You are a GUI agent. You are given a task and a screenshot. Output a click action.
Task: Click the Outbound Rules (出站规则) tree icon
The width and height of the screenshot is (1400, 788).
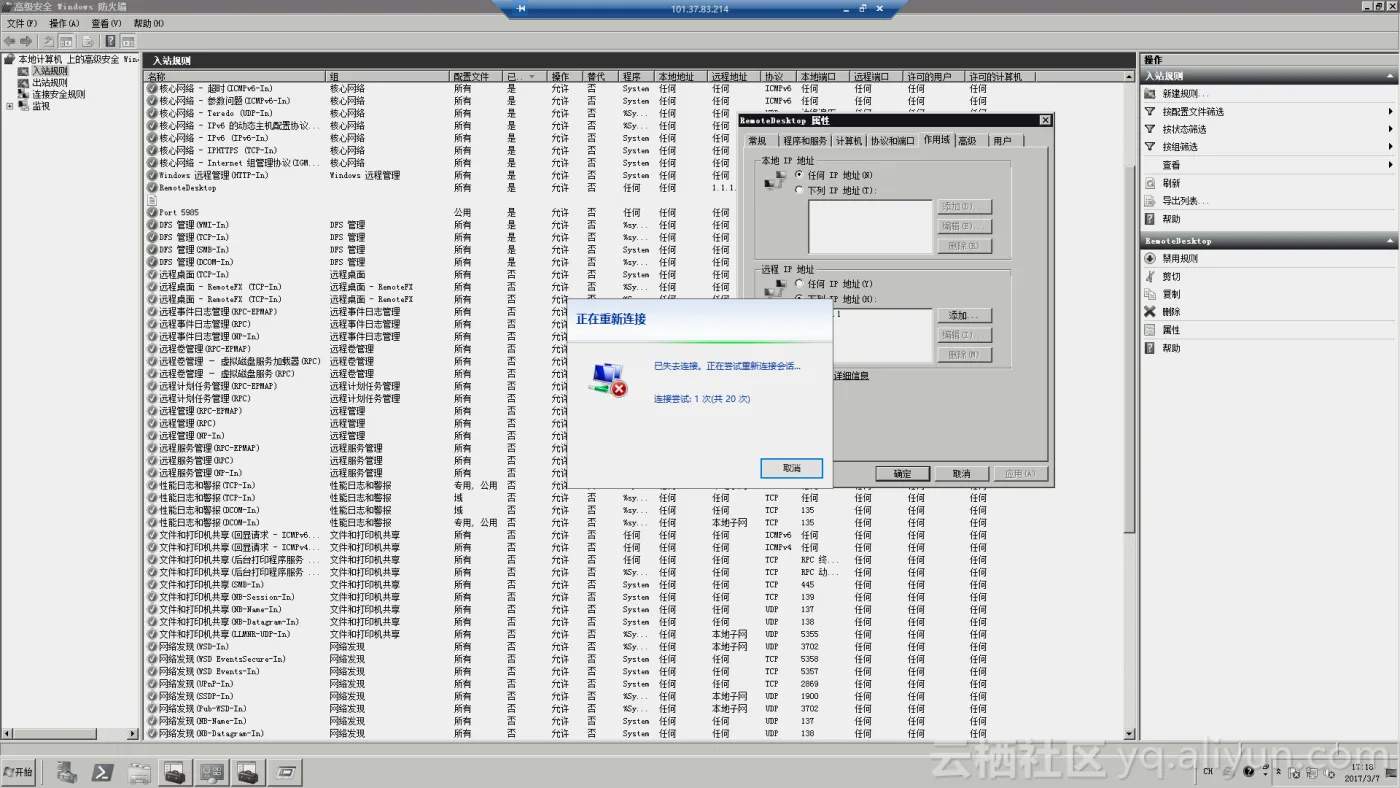pyautogui.click(x=23, y=83)
